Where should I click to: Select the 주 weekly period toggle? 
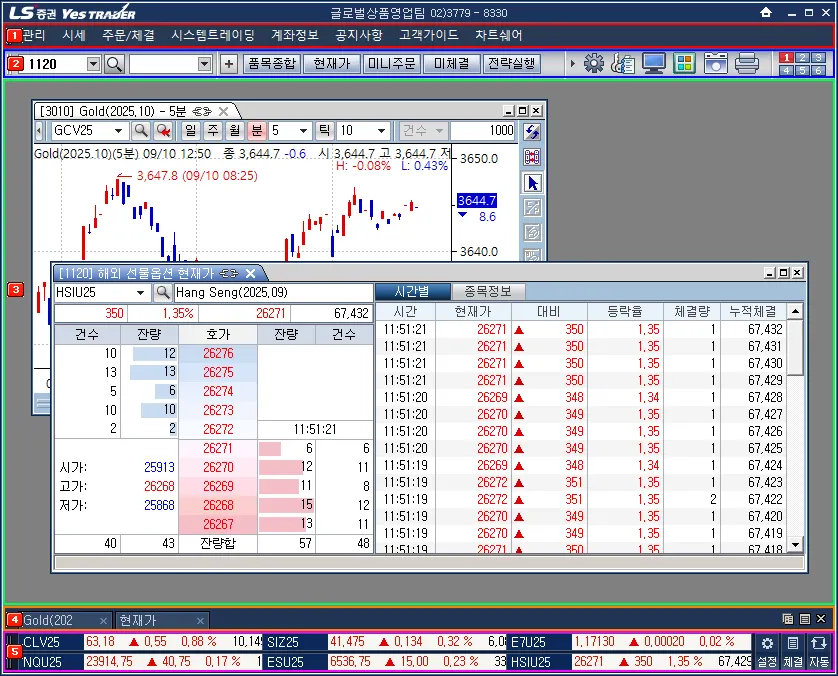213,130
